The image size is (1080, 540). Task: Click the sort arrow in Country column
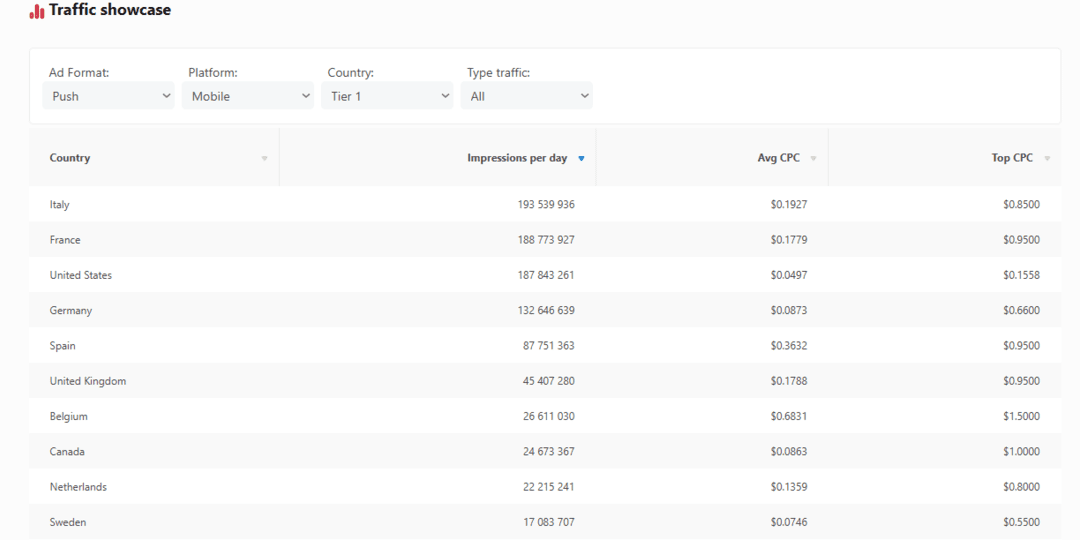pyautogui.click(x=265, y=158)
